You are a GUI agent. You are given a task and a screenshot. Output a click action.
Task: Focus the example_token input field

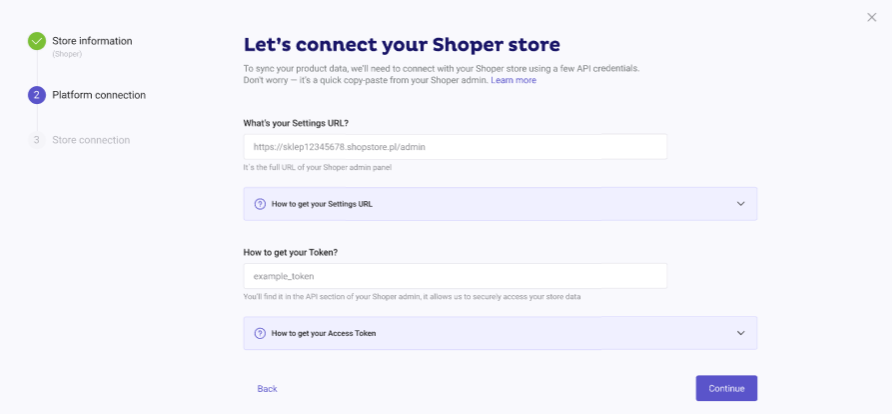[455, 276]
